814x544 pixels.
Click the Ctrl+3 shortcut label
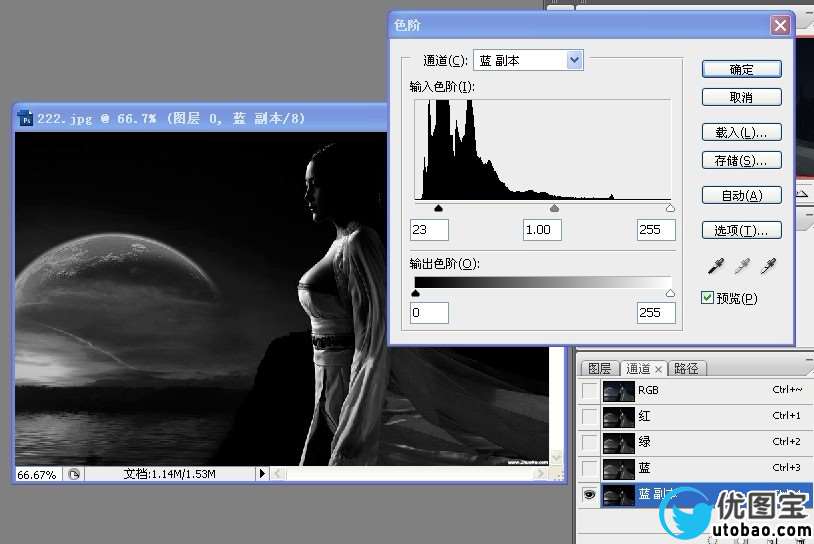coord(786,467)
